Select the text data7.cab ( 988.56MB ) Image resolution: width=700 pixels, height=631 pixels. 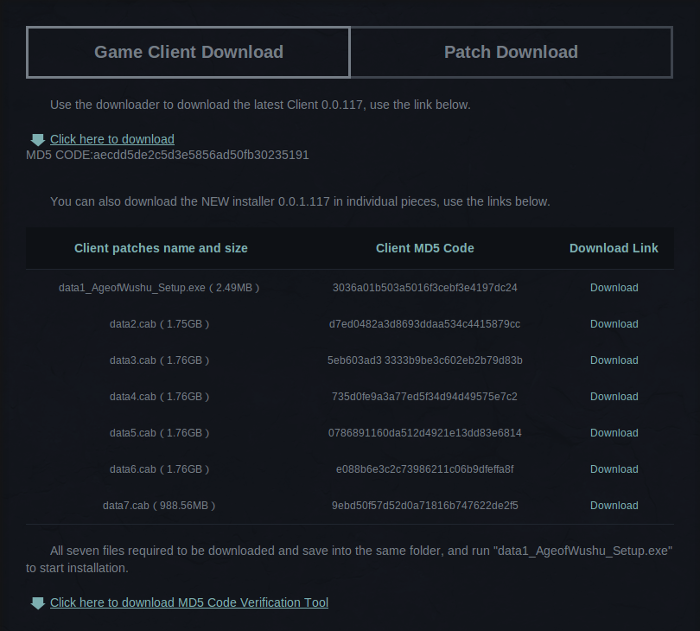(x=159, y=506)
